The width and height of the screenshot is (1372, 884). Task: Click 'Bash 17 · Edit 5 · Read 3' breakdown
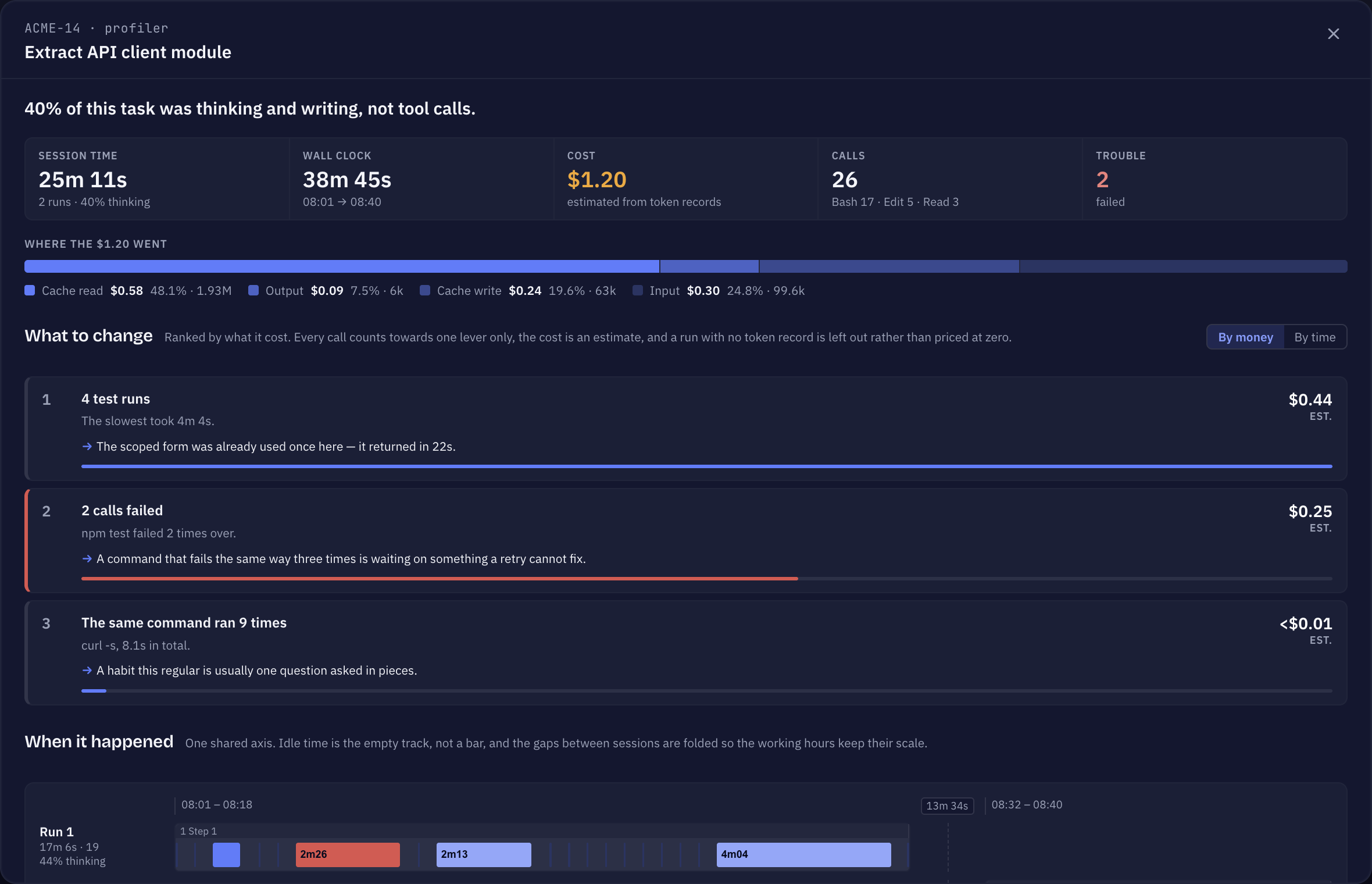(895, 202)
